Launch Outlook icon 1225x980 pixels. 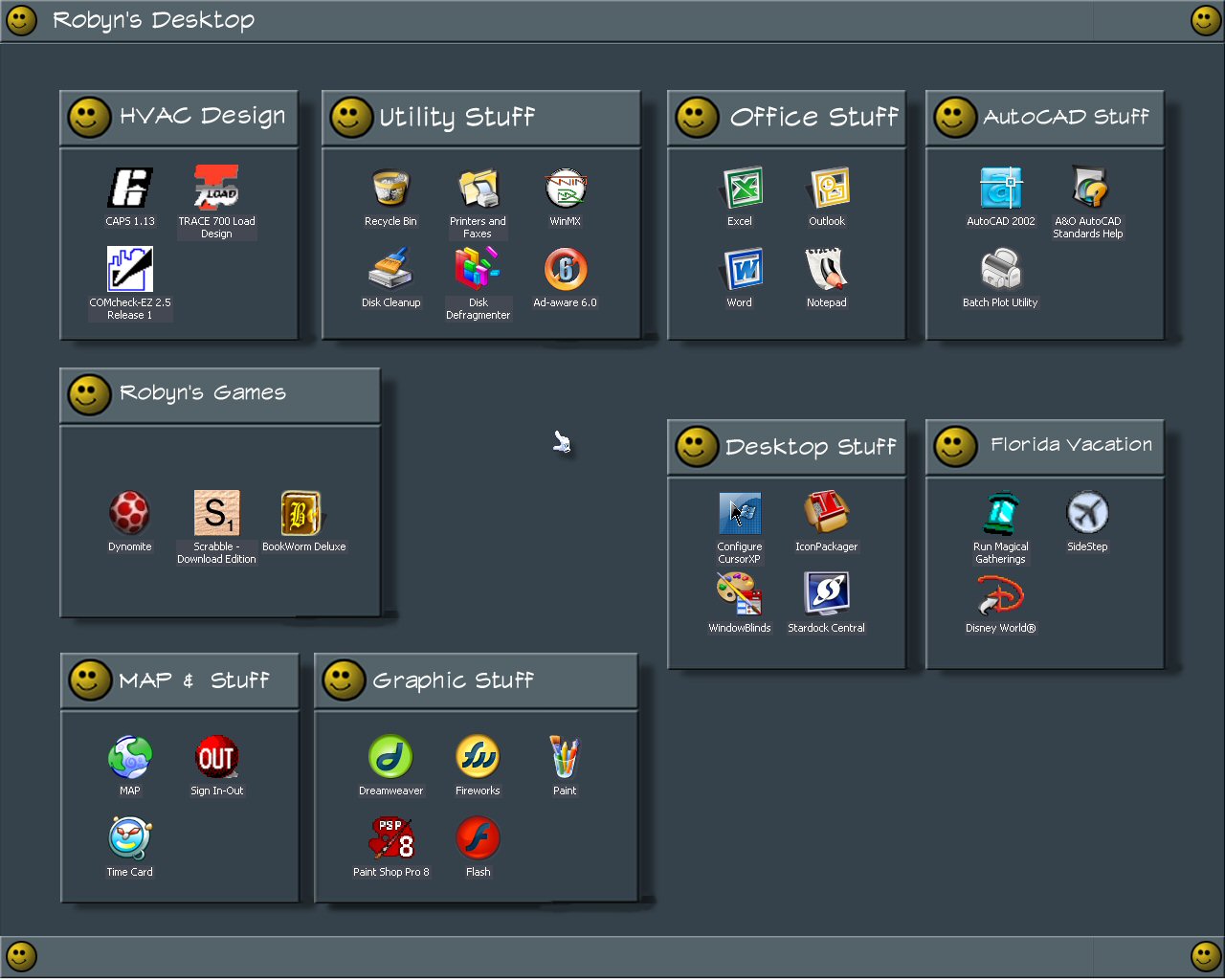click(x=828, y=188)
